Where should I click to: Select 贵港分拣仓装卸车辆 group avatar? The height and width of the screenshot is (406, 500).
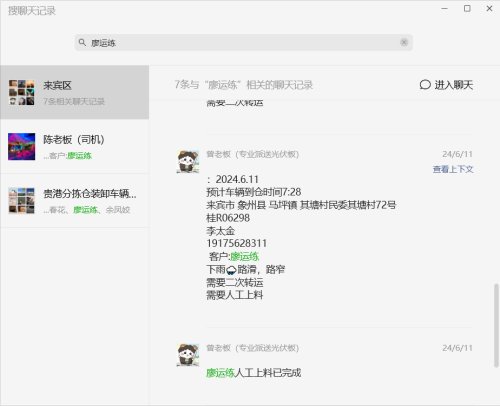[x=22, y=201]
